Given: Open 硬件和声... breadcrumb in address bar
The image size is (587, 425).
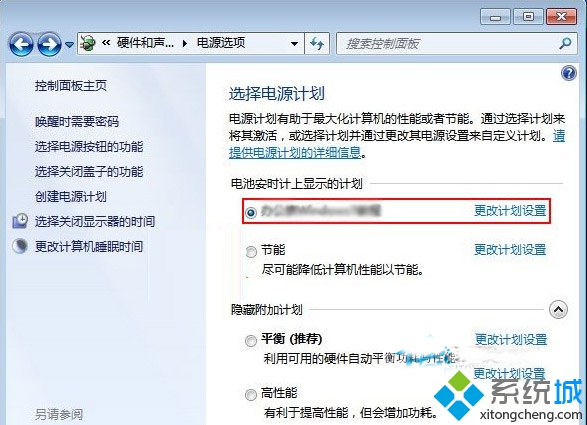Looking at the screenshot, I should click(145, 43).
